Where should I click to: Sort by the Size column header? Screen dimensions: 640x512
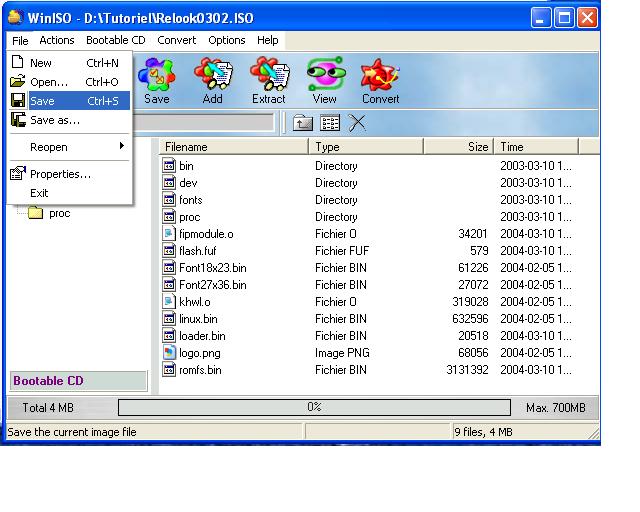point(459,147)
